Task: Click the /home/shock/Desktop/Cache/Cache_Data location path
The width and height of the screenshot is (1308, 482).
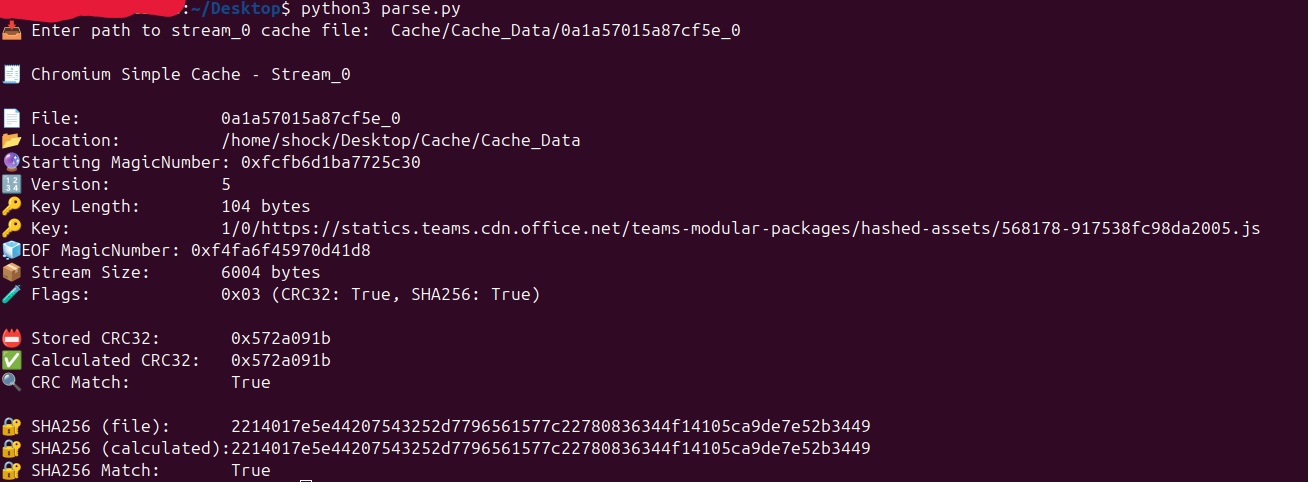Action: (x=401, y=141)
